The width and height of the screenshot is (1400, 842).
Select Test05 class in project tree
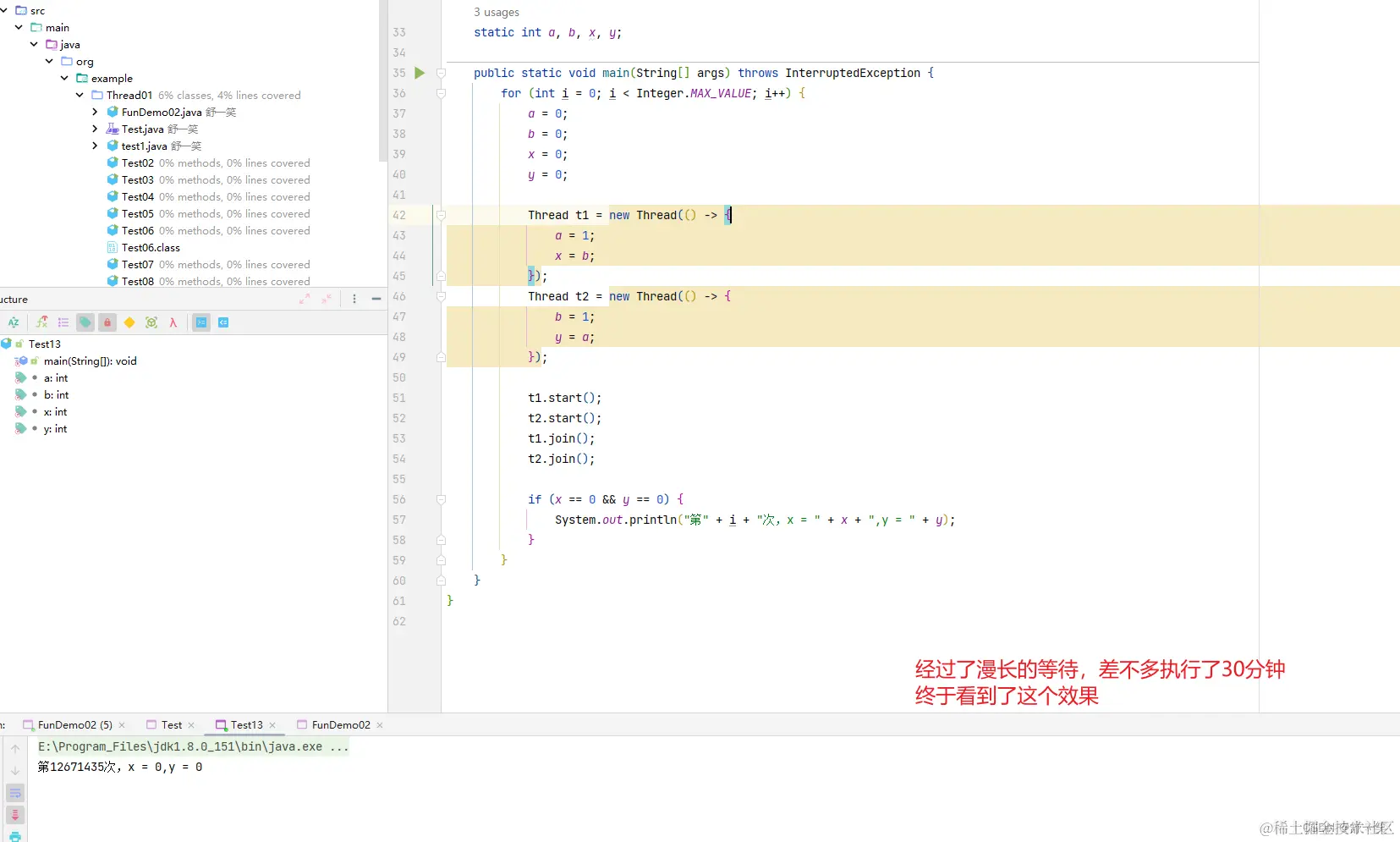138,213
